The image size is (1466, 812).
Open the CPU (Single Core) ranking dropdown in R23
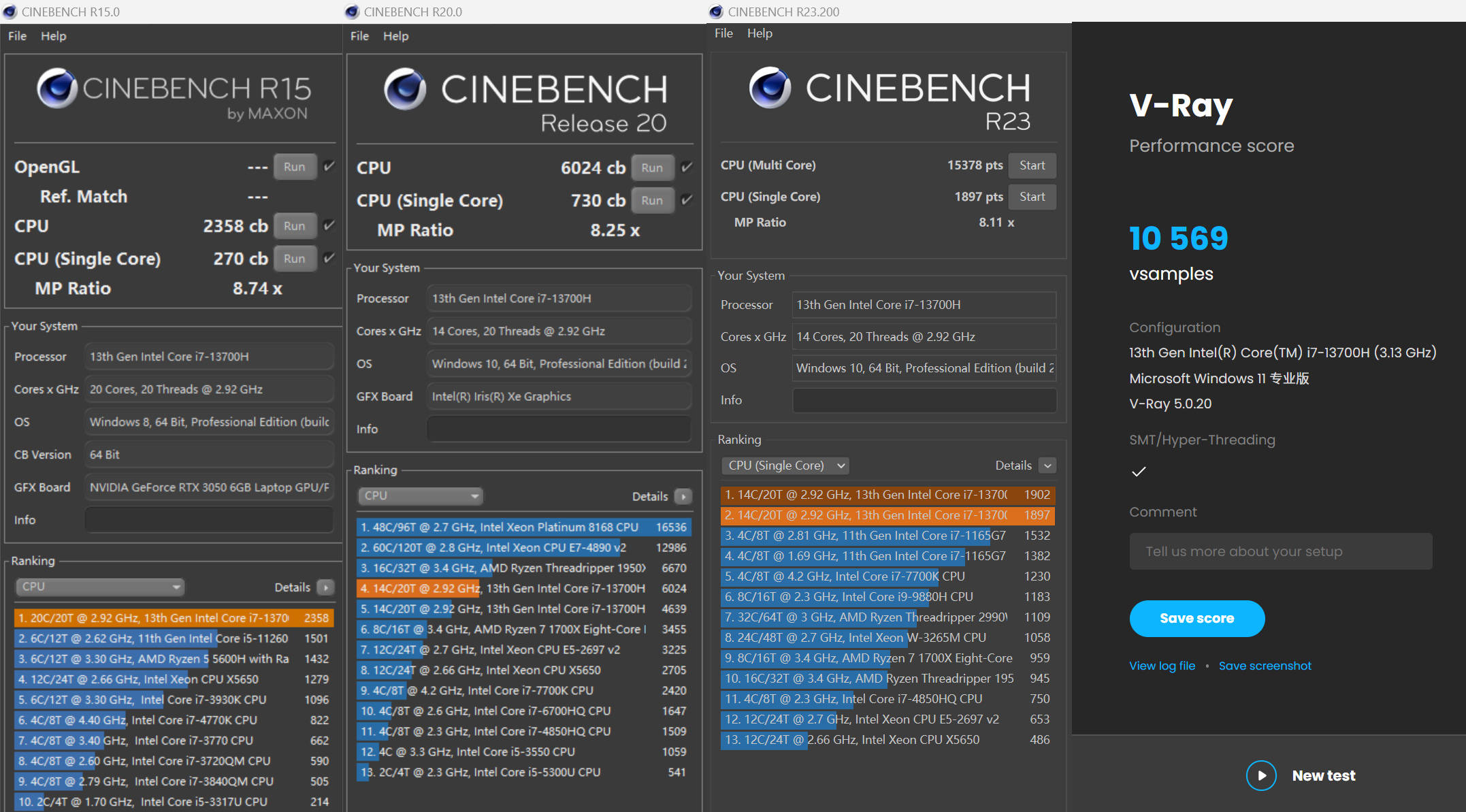point(785,466)
